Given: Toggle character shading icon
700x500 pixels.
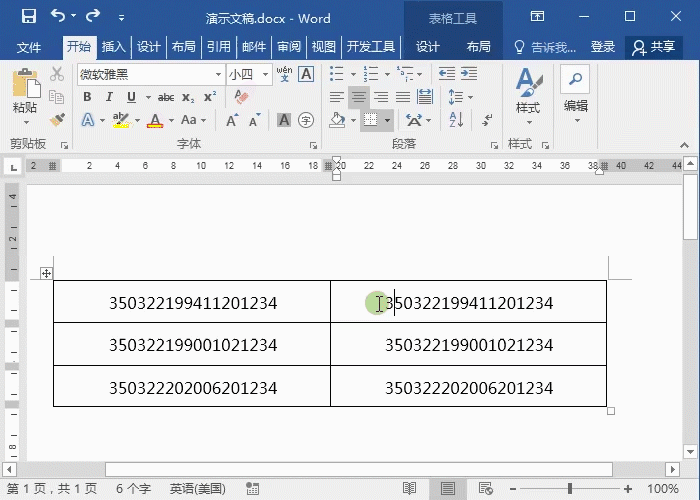Looking at the screenshot, I should coord(284,120).
